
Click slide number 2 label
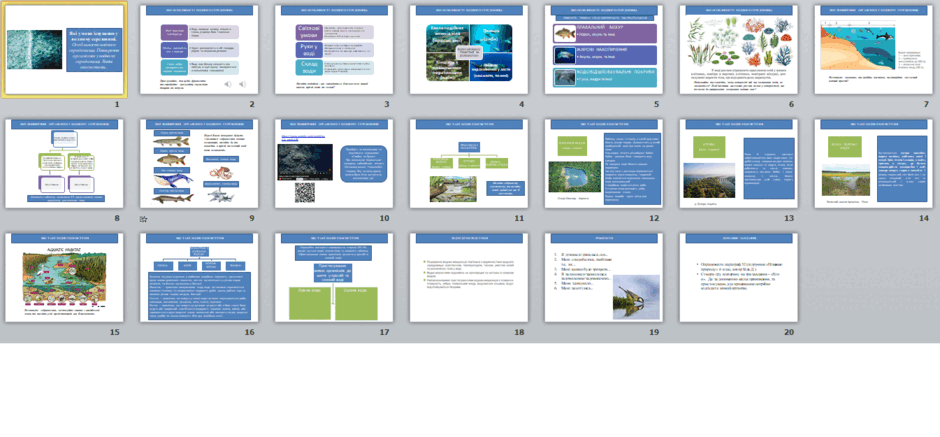pyautogui.click(x=252, y=104)
